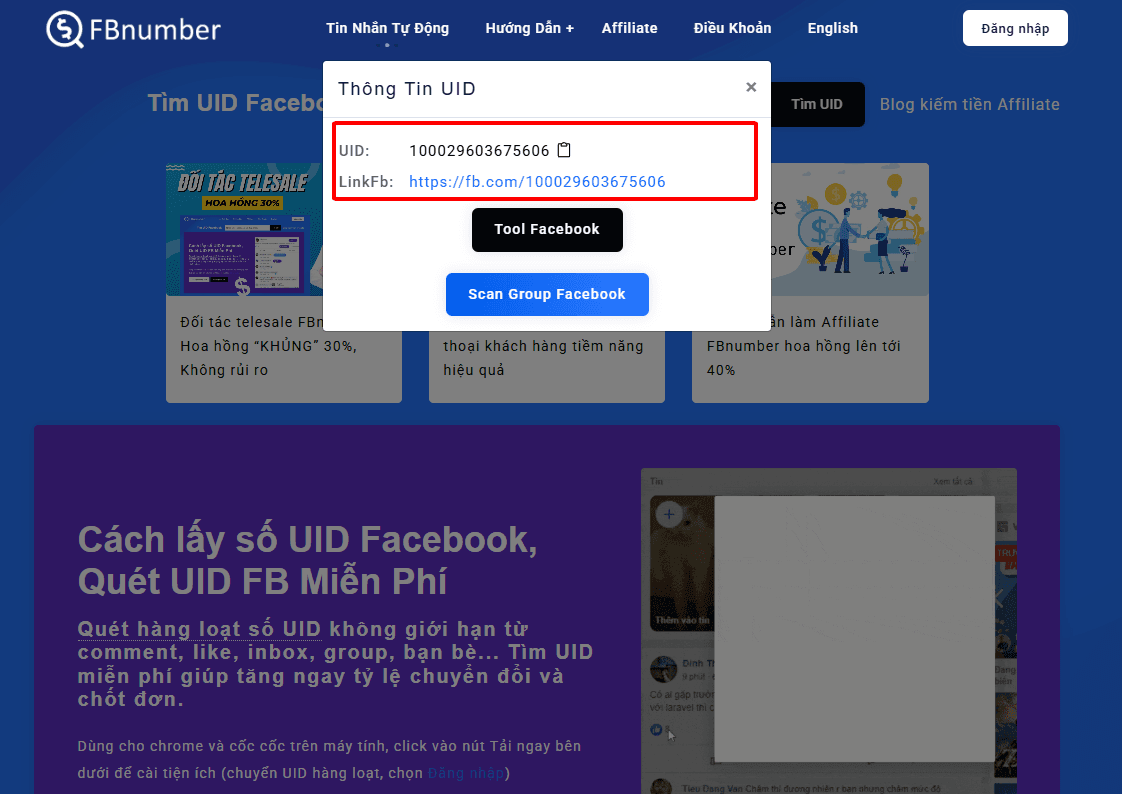The image size is (1122, 794).
Task: Go to Điều Khoản page
Action: coord(732,29)
